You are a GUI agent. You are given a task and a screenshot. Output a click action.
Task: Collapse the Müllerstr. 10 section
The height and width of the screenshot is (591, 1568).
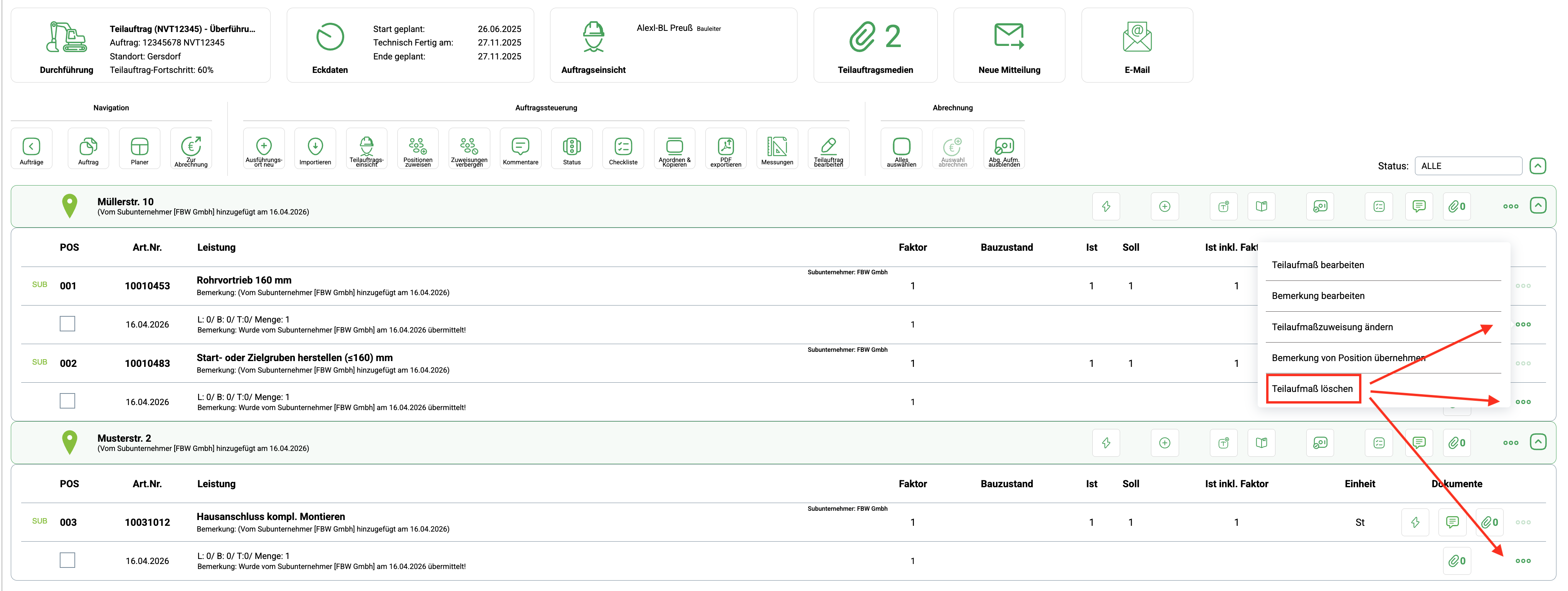pyautogui.click(x=1538, y=205)
